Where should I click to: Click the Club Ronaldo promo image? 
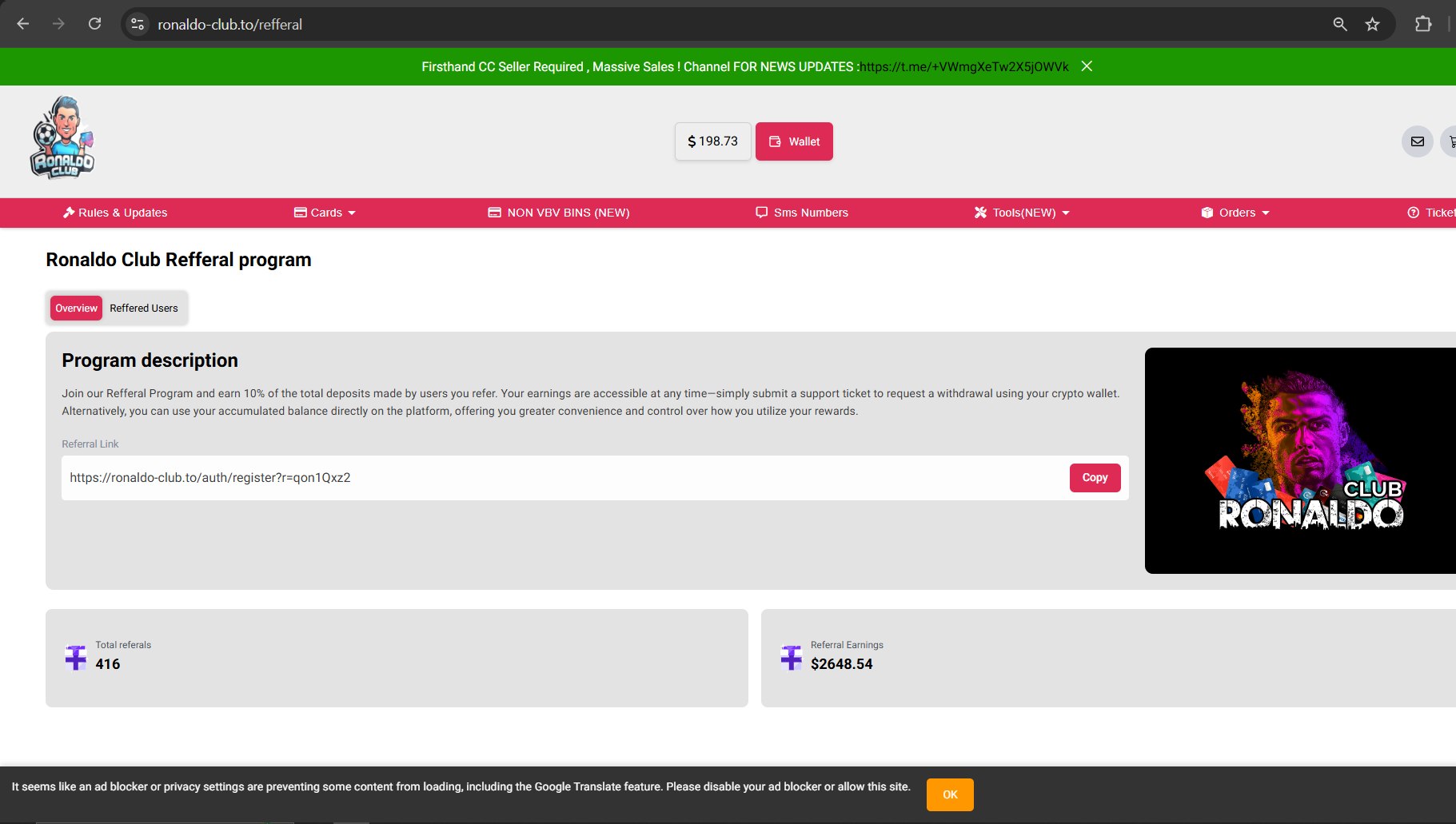point(1300,460)
